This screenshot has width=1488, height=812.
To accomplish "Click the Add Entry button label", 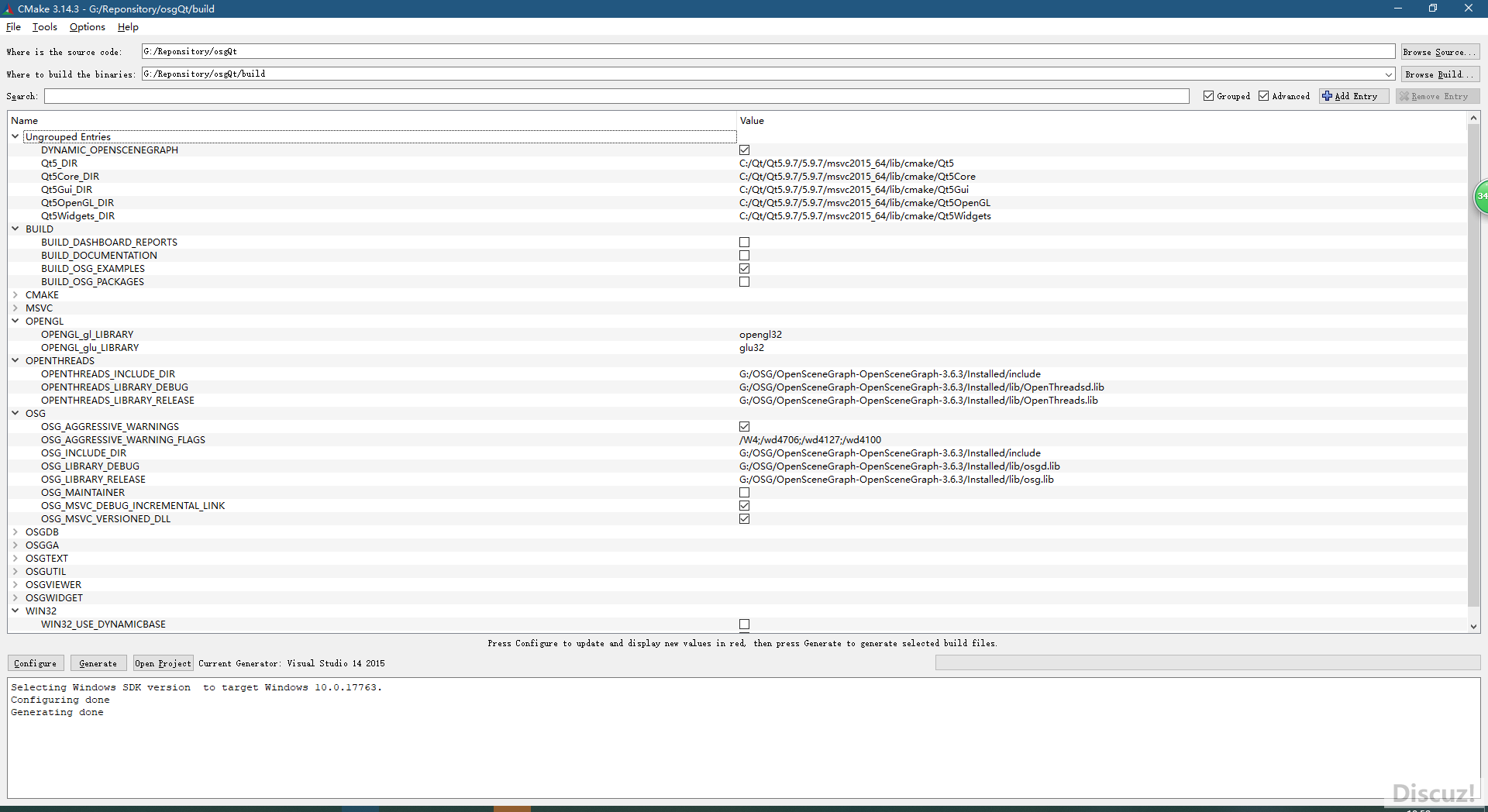I will coord(1356,96).
